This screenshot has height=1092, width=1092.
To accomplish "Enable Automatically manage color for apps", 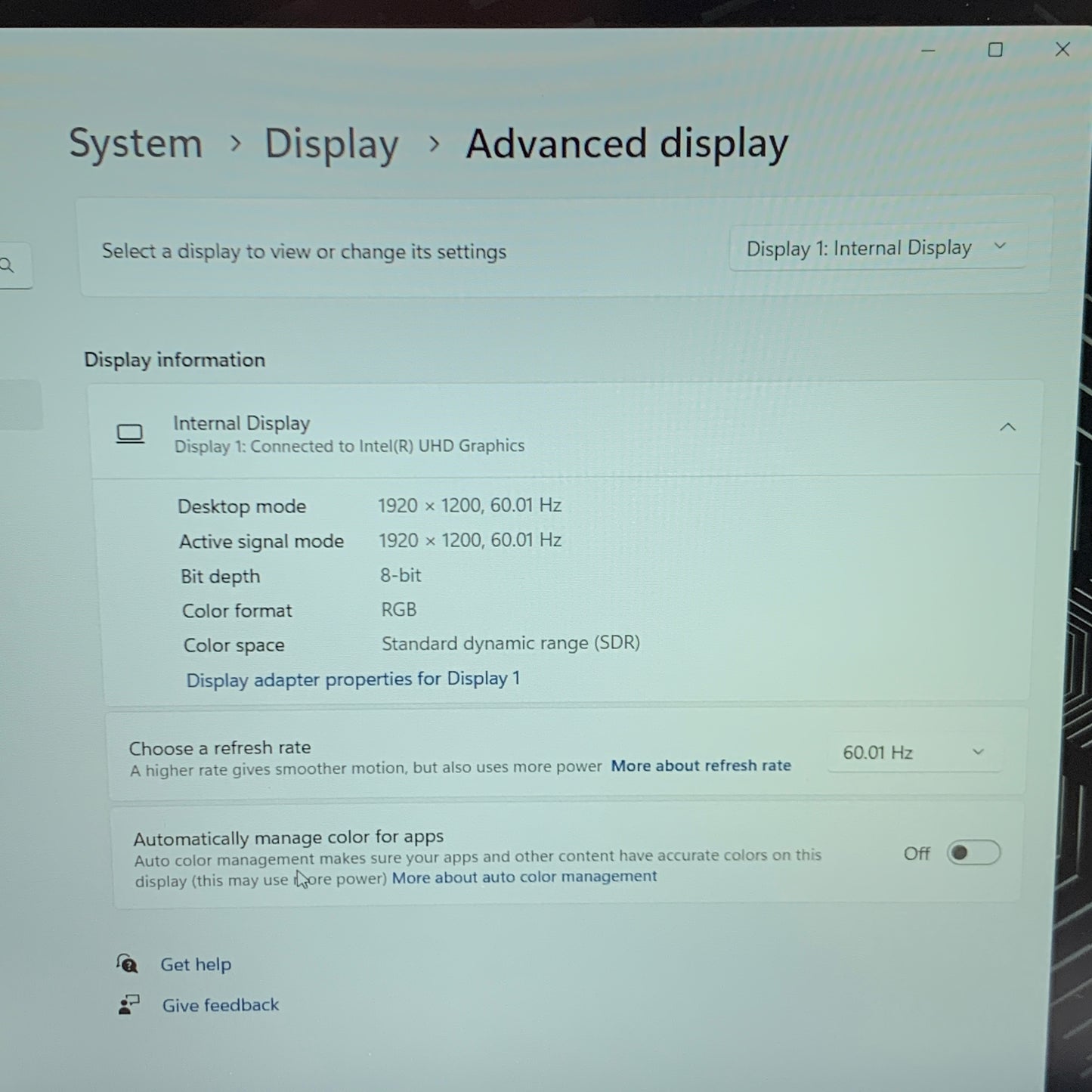I will pyautogui.click(x=973, y=852).
